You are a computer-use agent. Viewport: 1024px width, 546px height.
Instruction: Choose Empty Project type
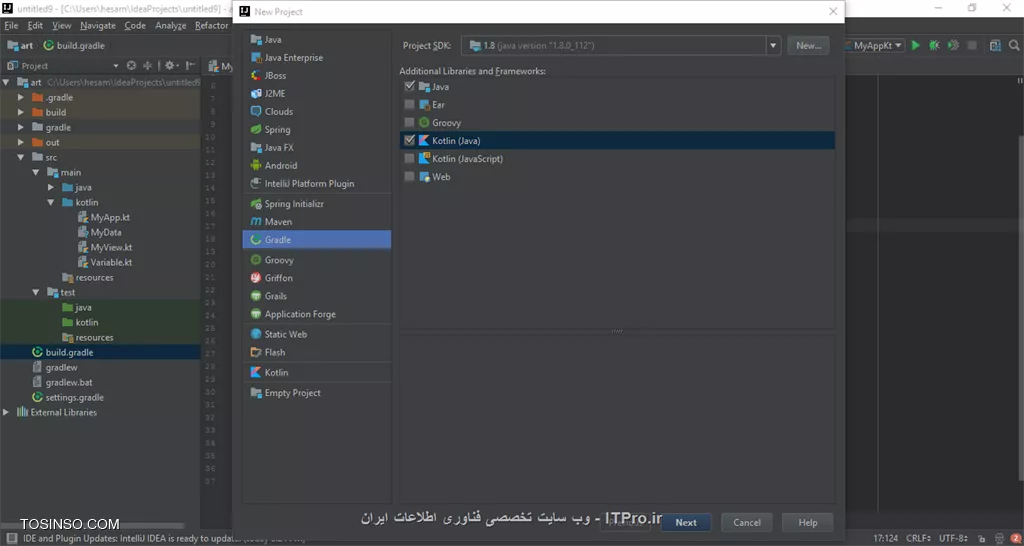point(317,393)
